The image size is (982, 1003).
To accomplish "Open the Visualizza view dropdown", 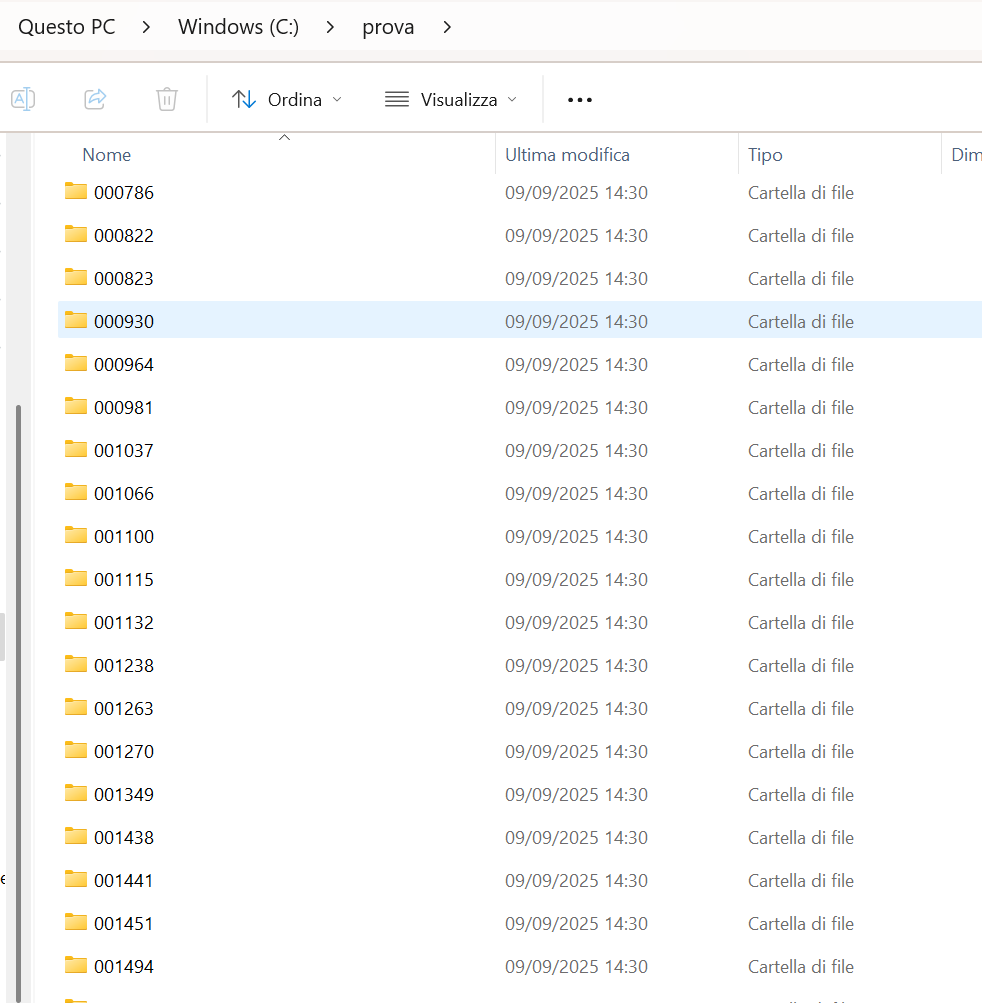I will [x=451, y=100].
